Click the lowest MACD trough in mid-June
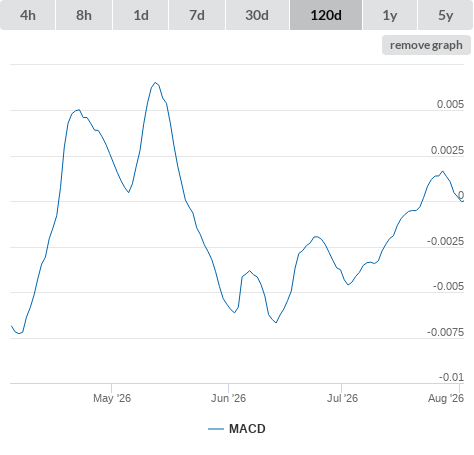The height and width of the screenshot is (455, 474). (276, 322)
